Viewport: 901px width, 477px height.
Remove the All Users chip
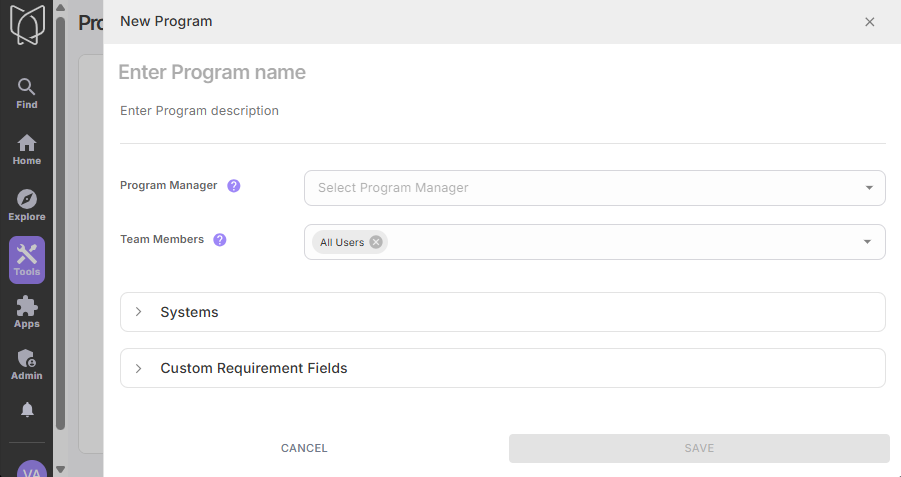(376, 242)
